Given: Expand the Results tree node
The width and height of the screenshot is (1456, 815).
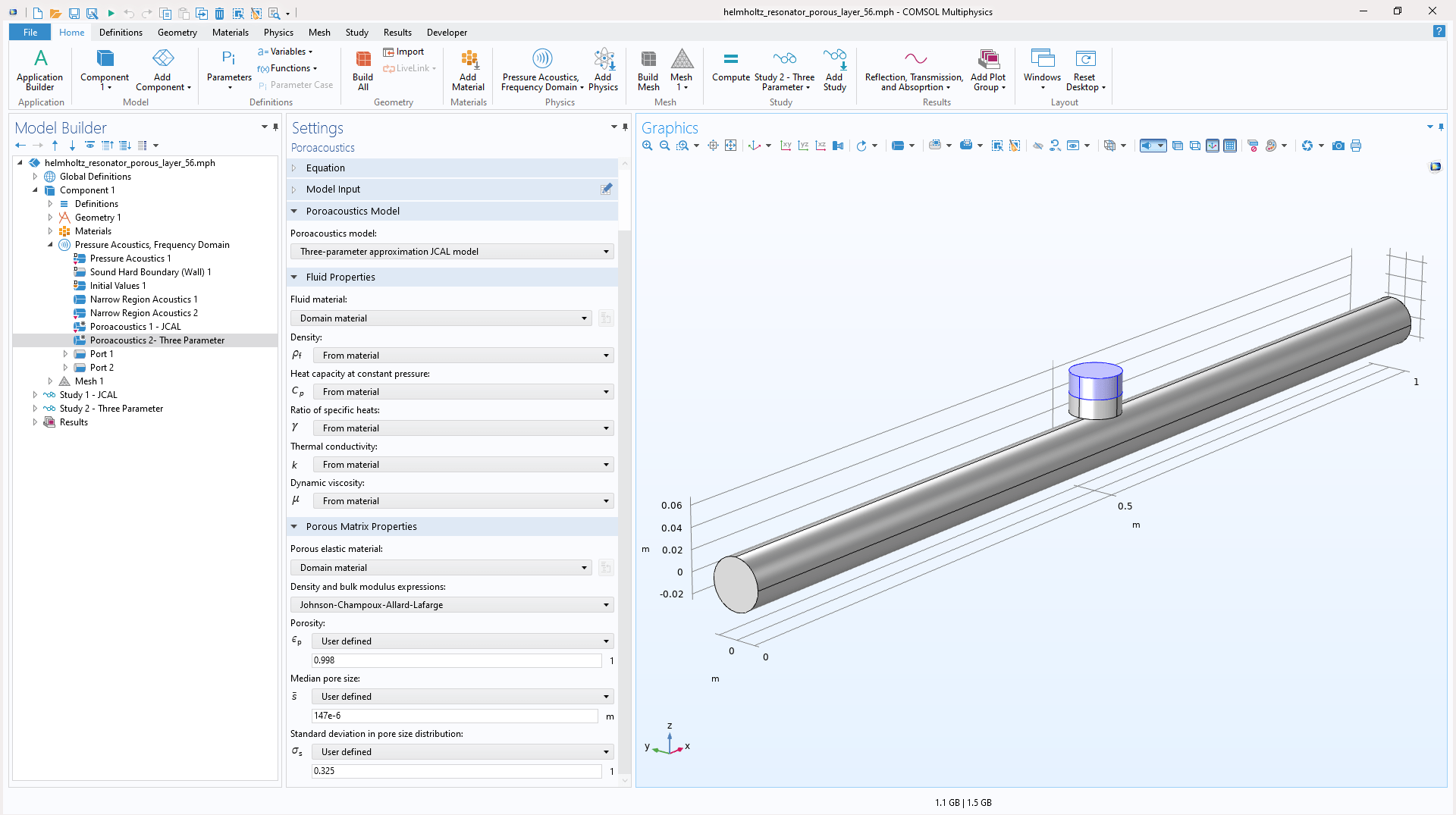Looking at the screenshot, I should pos(35,422).
